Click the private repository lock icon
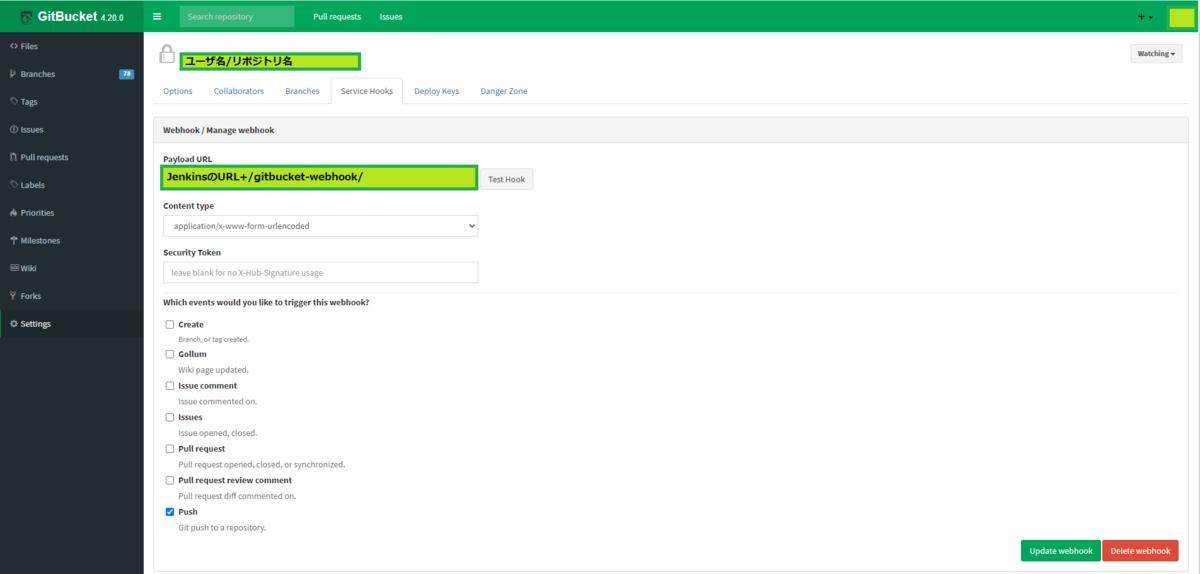Image resolution: width=1200 pixels, height=574 pixels. click(x=166, y=55)
